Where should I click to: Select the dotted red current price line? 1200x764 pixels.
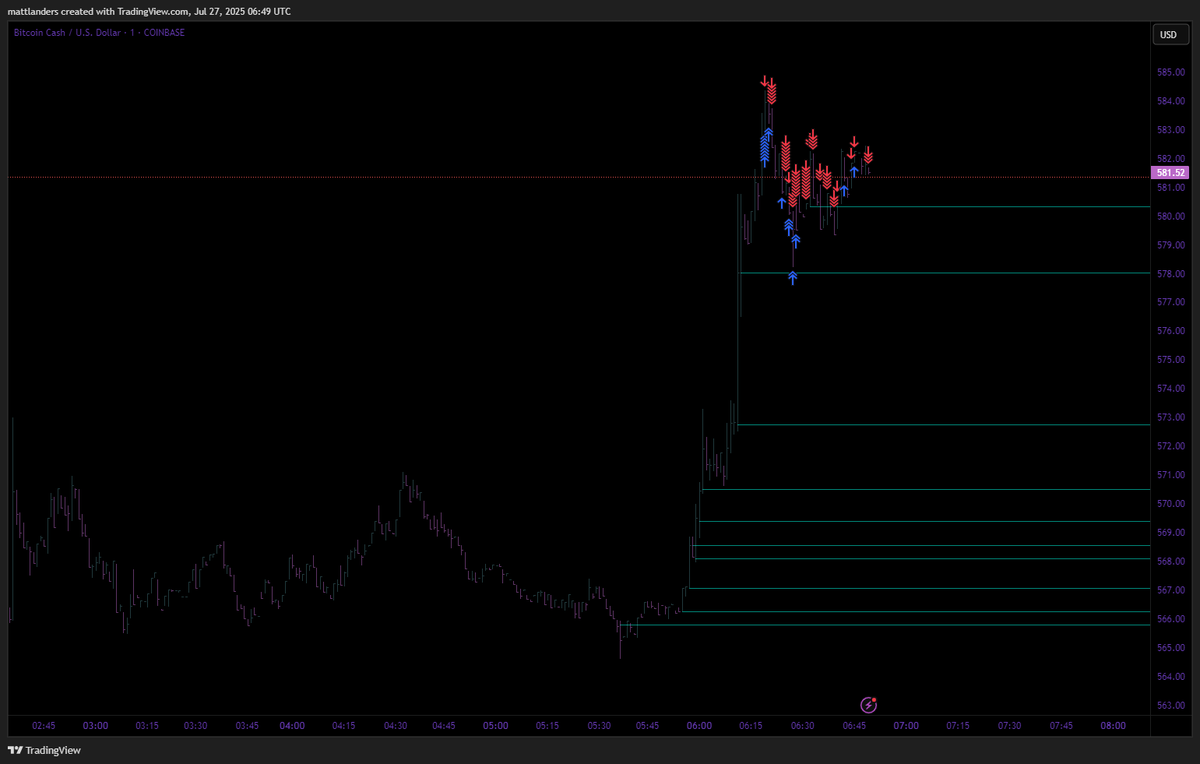tap(575, 177)
